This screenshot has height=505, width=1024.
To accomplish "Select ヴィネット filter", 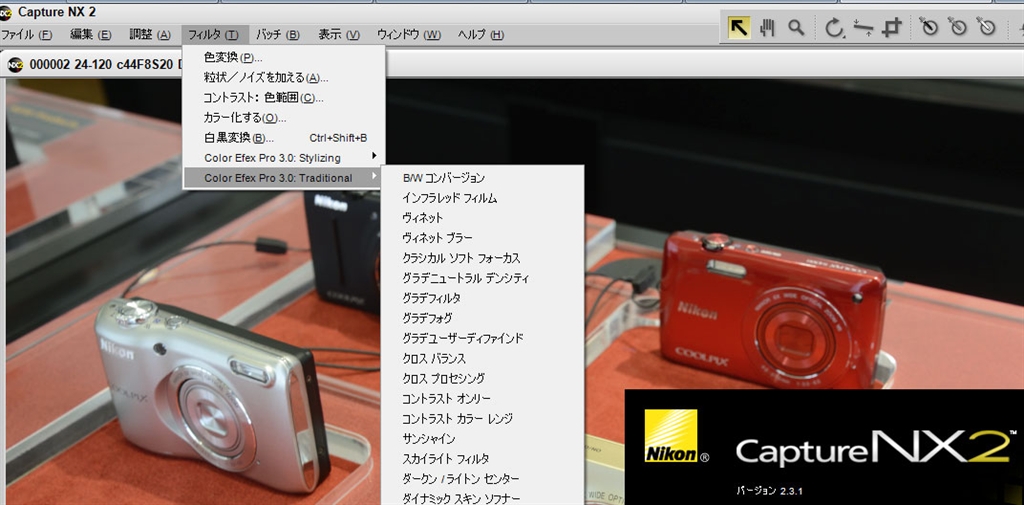I will (x=483, y=218).
